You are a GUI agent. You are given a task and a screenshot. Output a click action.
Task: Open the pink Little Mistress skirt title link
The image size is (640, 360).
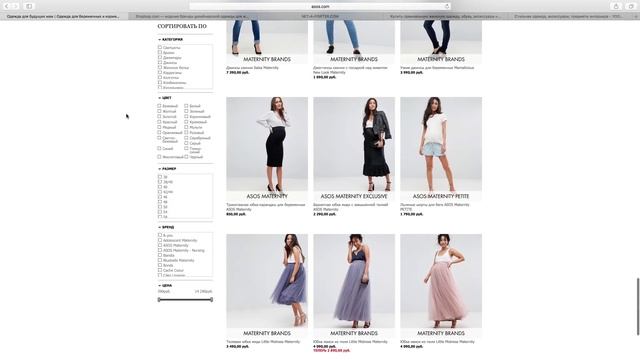click(437, 342)
